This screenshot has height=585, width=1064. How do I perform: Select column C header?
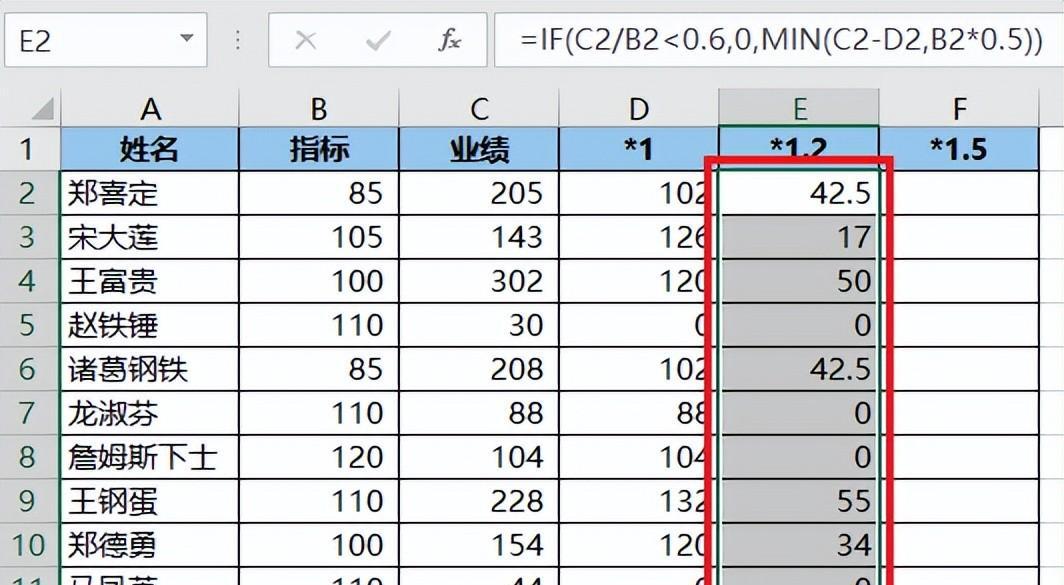click(479, 109)
